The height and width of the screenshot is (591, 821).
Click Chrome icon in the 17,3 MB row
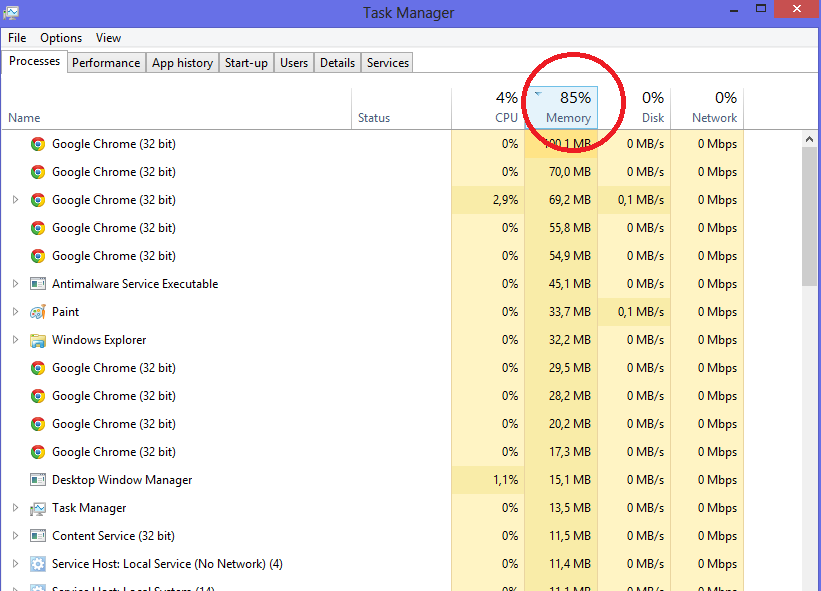click(38, 452)
